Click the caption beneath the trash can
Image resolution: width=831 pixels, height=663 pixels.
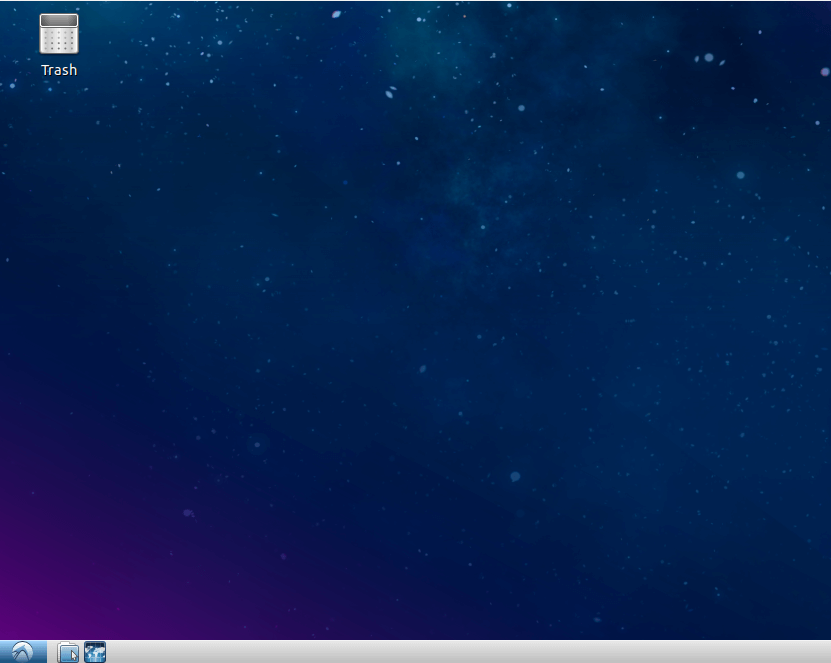click(59, 70)
